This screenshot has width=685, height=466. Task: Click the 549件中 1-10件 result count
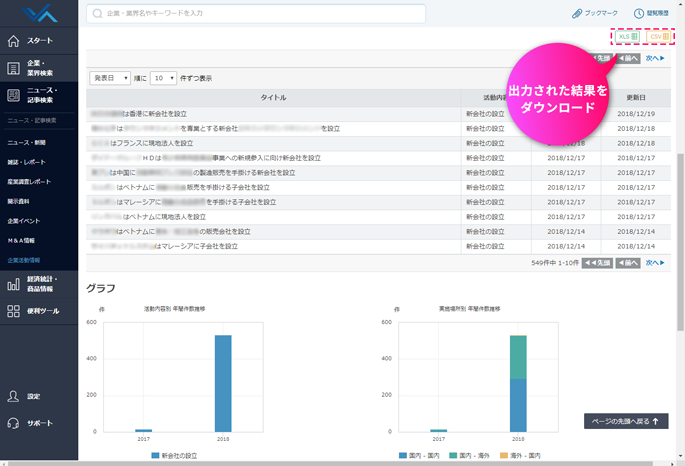(555, 263)
